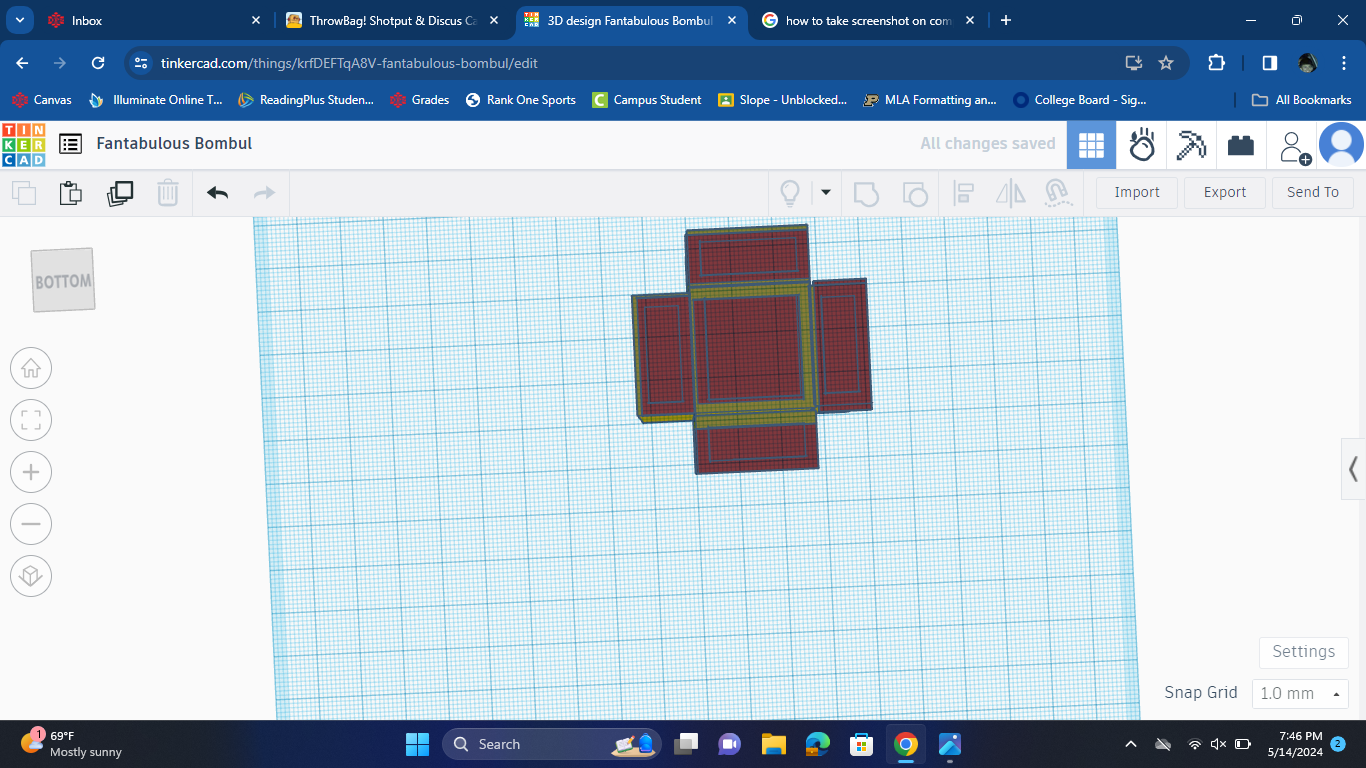This screenshot has height=768, width=1366.
Task: Click the Duplicate and repeat icon
Action: click(x=119, y=193)
